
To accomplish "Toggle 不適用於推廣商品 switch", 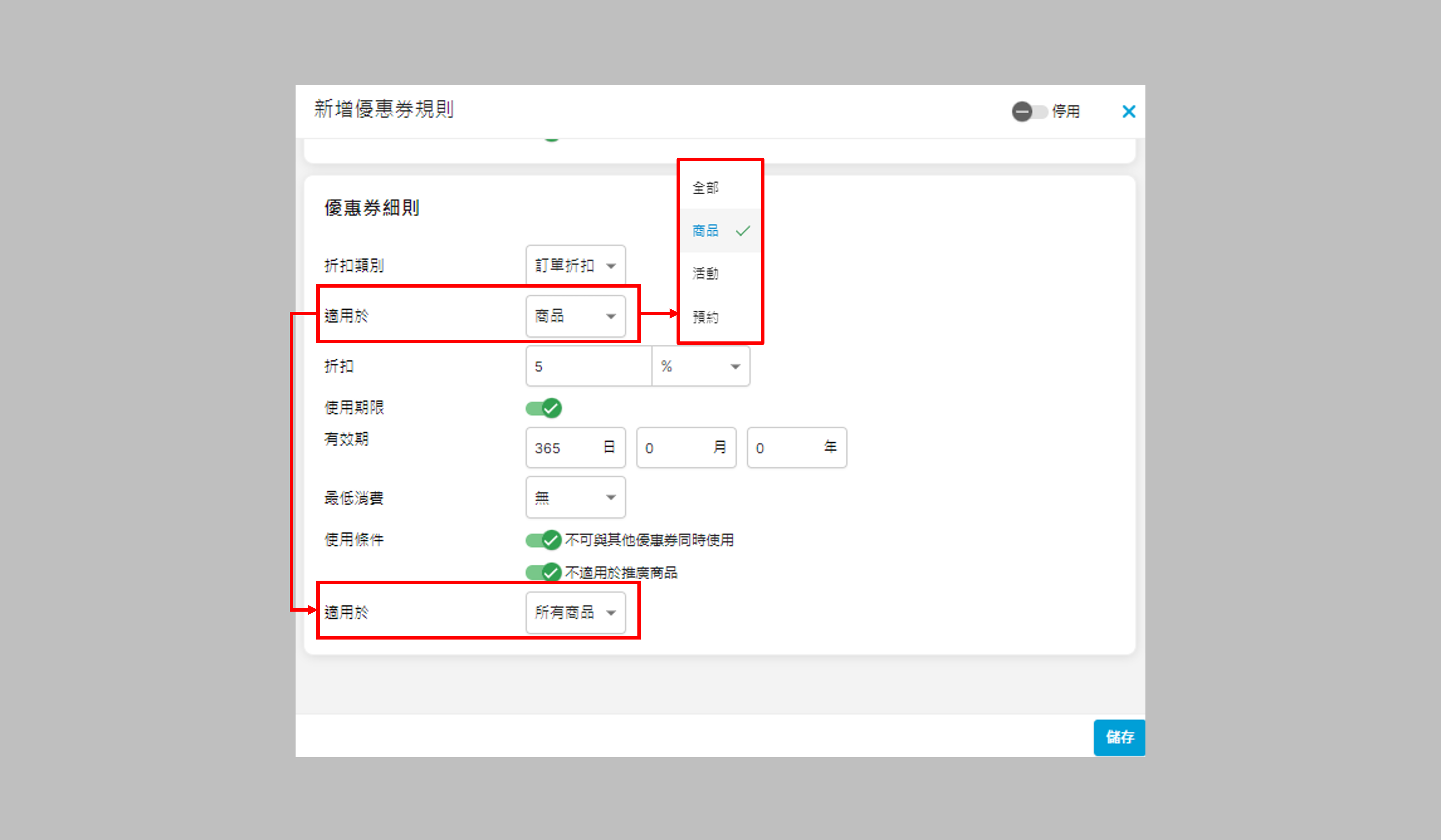I will (x=544, y=572).
